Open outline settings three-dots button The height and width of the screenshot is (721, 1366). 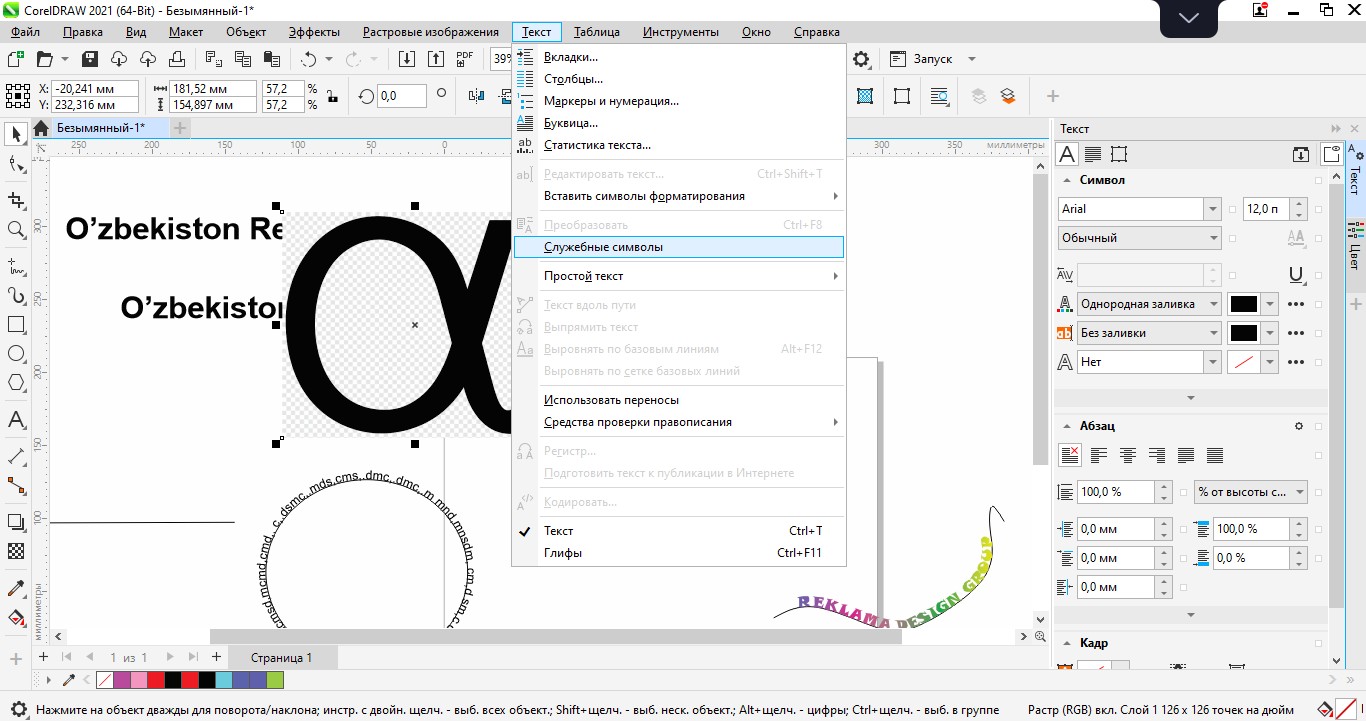tap(1297, 362)
